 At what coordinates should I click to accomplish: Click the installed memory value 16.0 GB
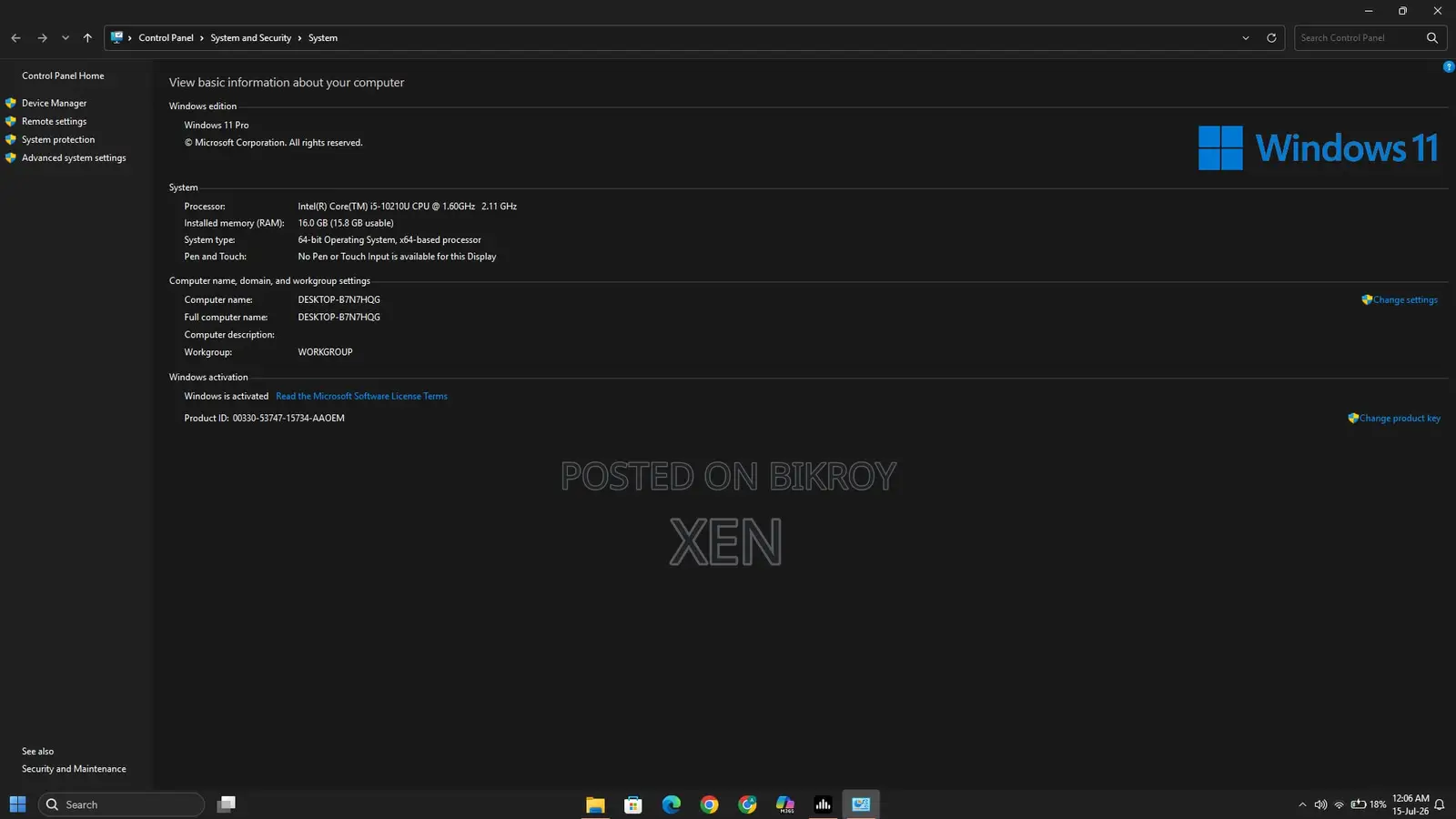click(x=346, y=223)
